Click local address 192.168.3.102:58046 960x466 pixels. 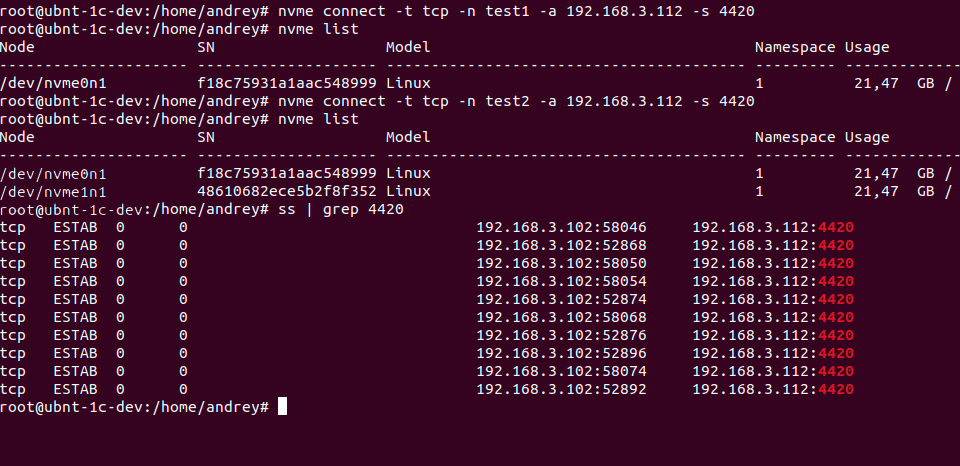coord(561,227)
